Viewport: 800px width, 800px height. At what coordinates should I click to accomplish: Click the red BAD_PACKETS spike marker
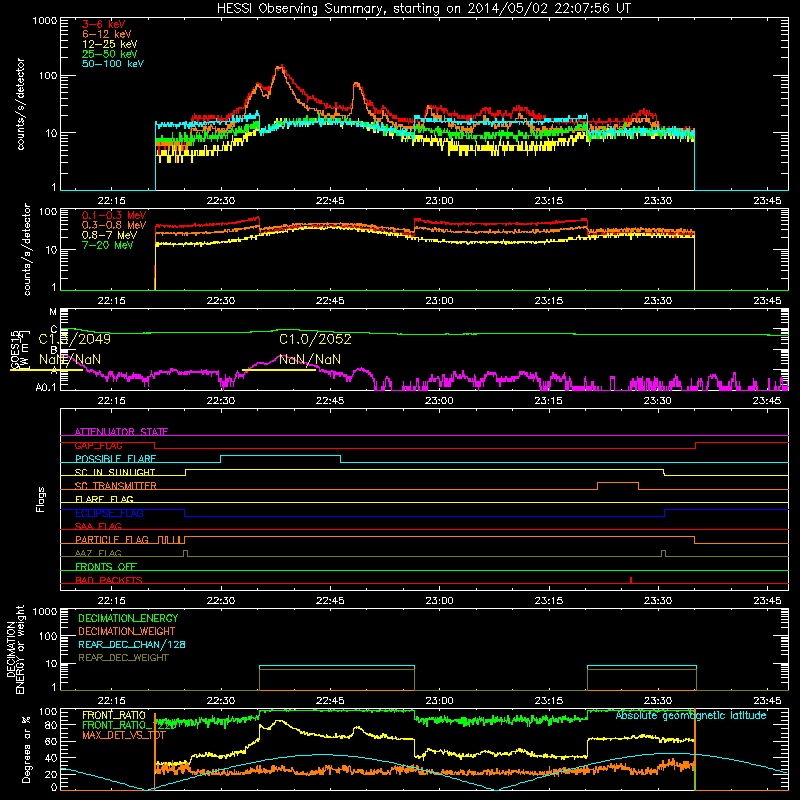point(631,580)
